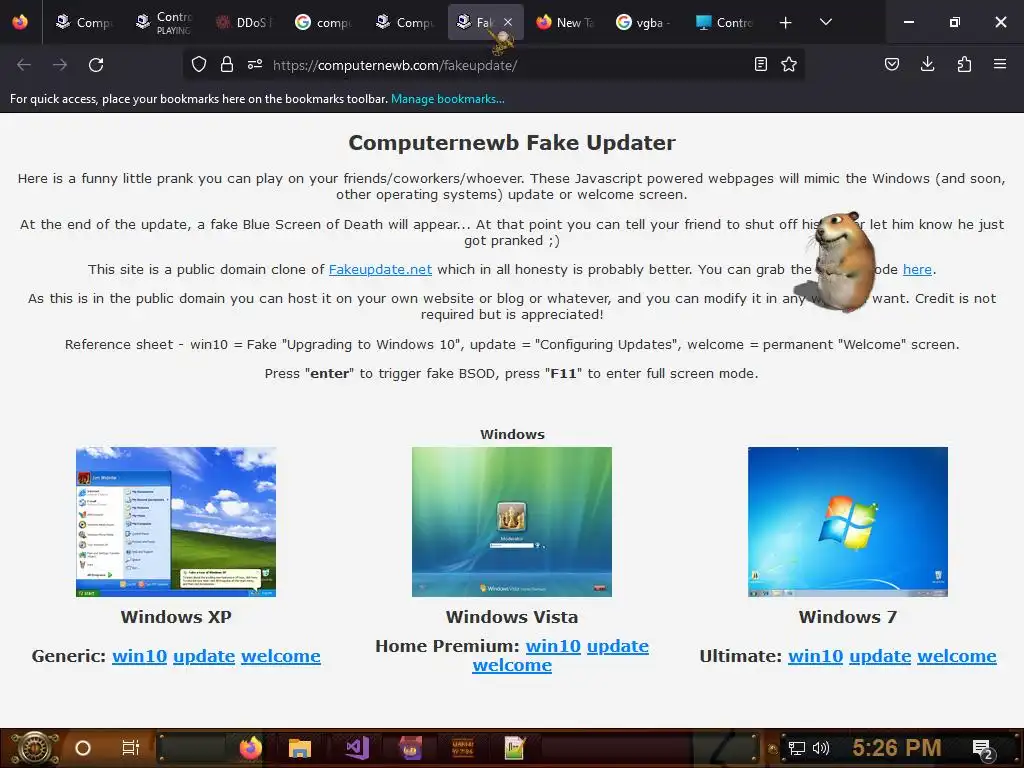Click the Windows 7 screenshot thumbnail

848,522
